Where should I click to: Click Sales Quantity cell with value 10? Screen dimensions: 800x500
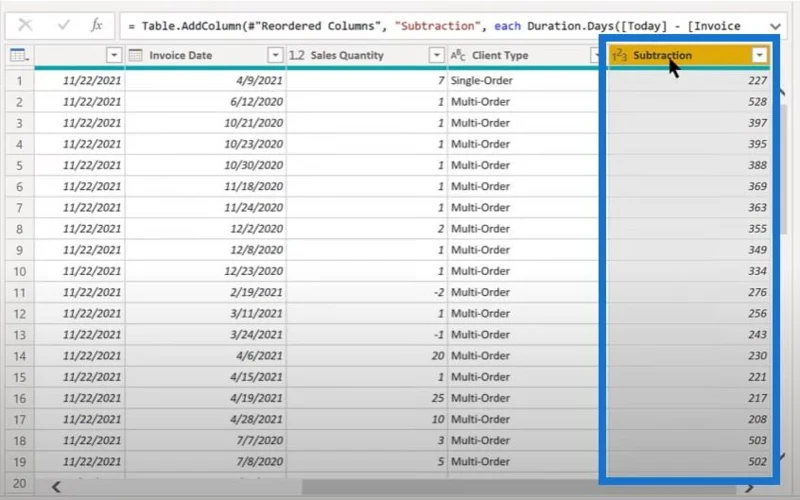pos(367,419)
